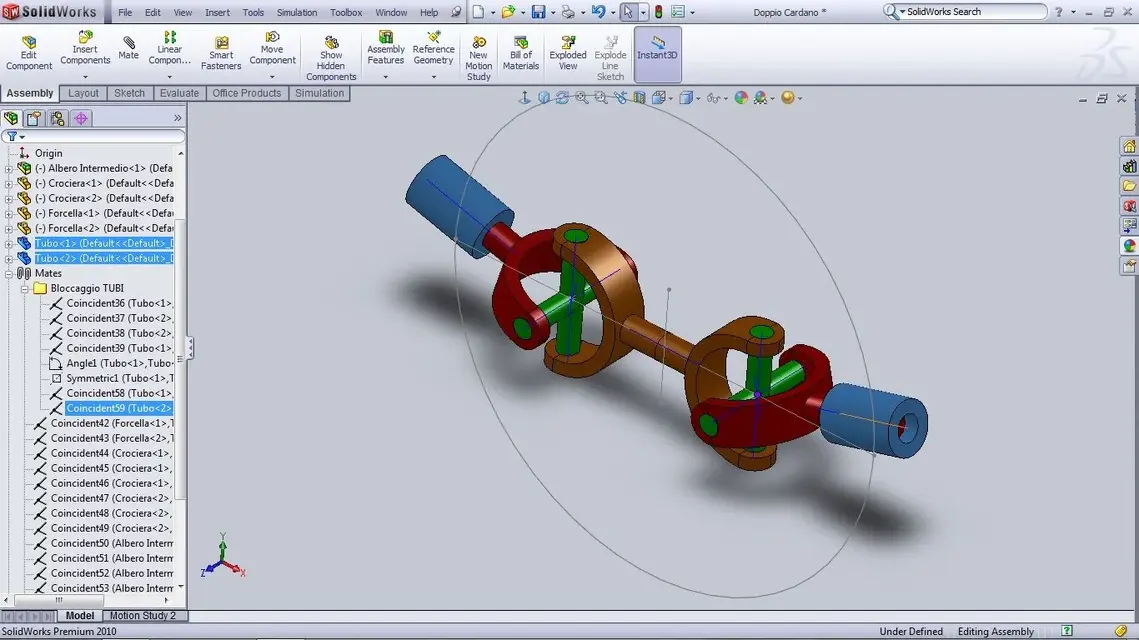Click the Zoom to Area magnifier icon

pos(601,97)
